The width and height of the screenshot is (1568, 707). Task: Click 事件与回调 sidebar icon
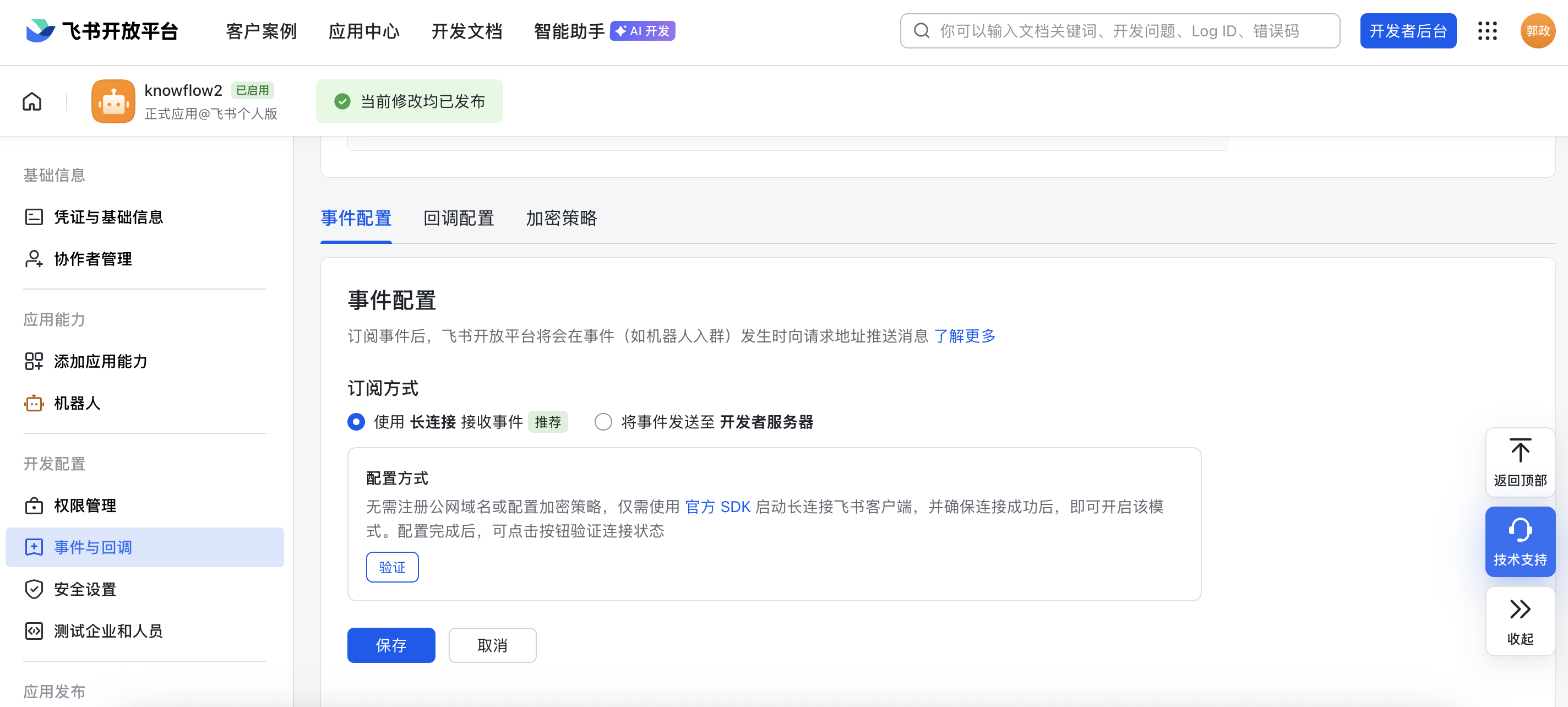(34, 547)
